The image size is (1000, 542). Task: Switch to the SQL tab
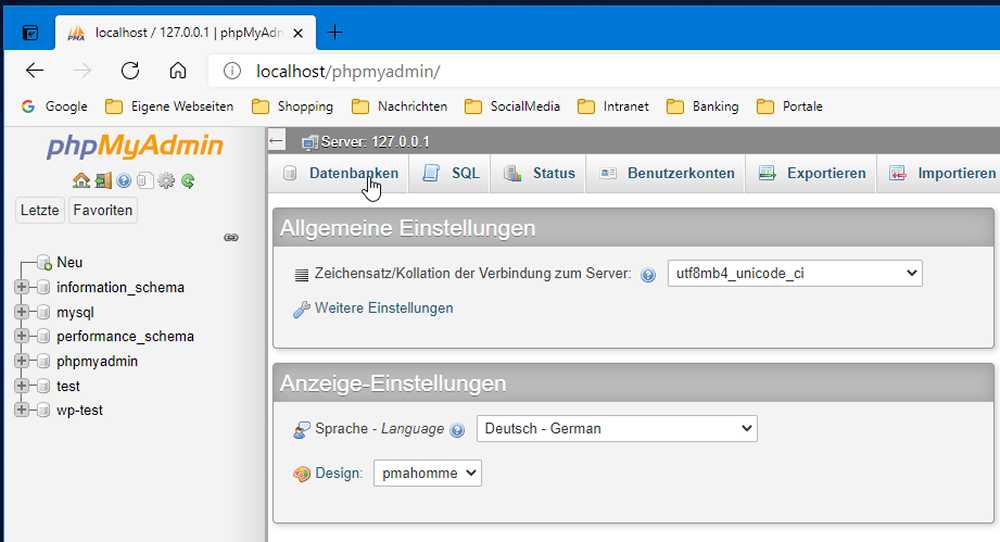tap(450, 173)
